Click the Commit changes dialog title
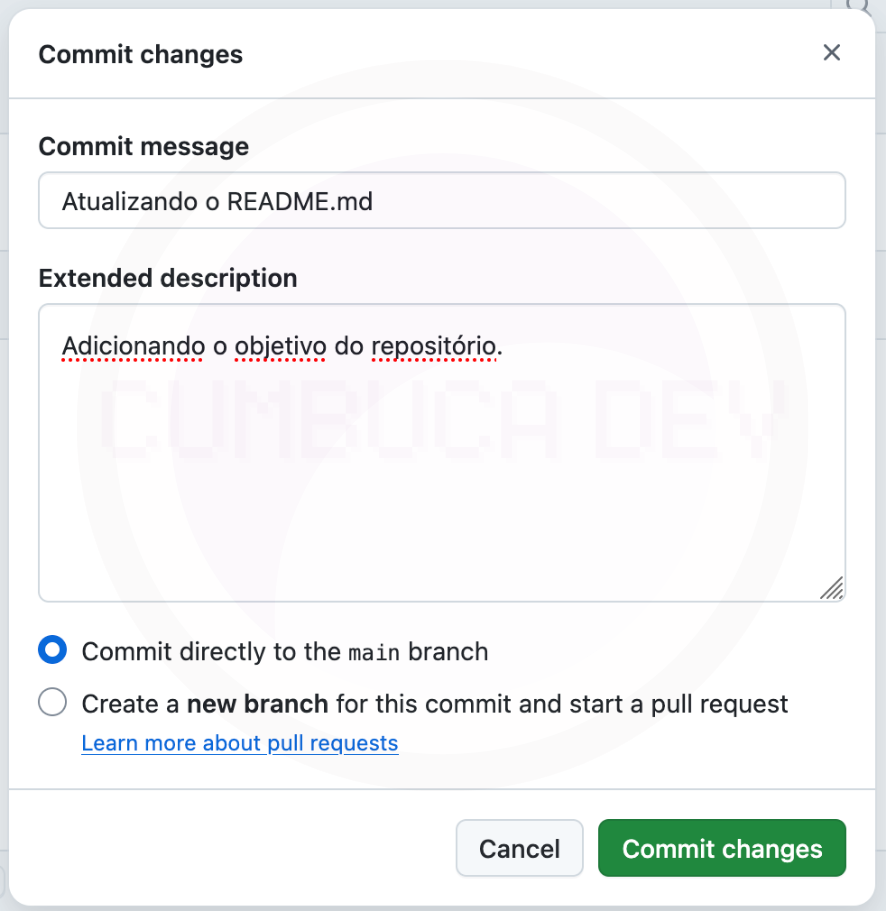The image size is (886, 911). point(140,55)
